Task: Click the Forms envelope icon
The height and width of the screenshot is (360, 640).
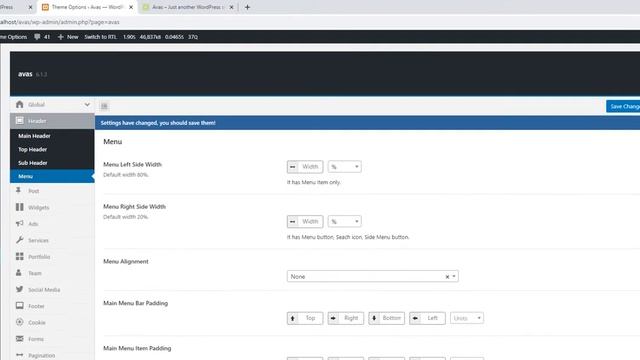Action: pyautogui.click(x=19, y=338)
